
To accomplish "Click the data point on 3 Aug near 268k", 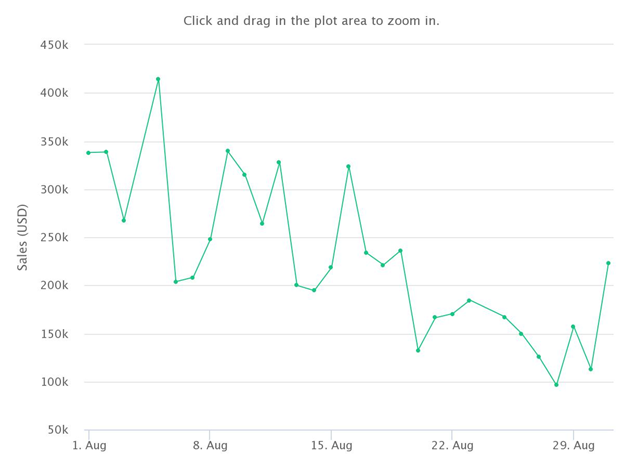I will 124,220.
